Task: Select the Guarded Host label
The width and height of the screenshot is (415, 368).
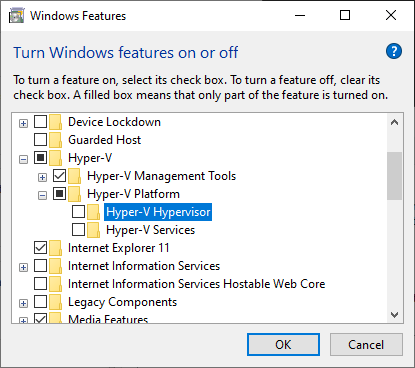Action: tap(105, 140)
